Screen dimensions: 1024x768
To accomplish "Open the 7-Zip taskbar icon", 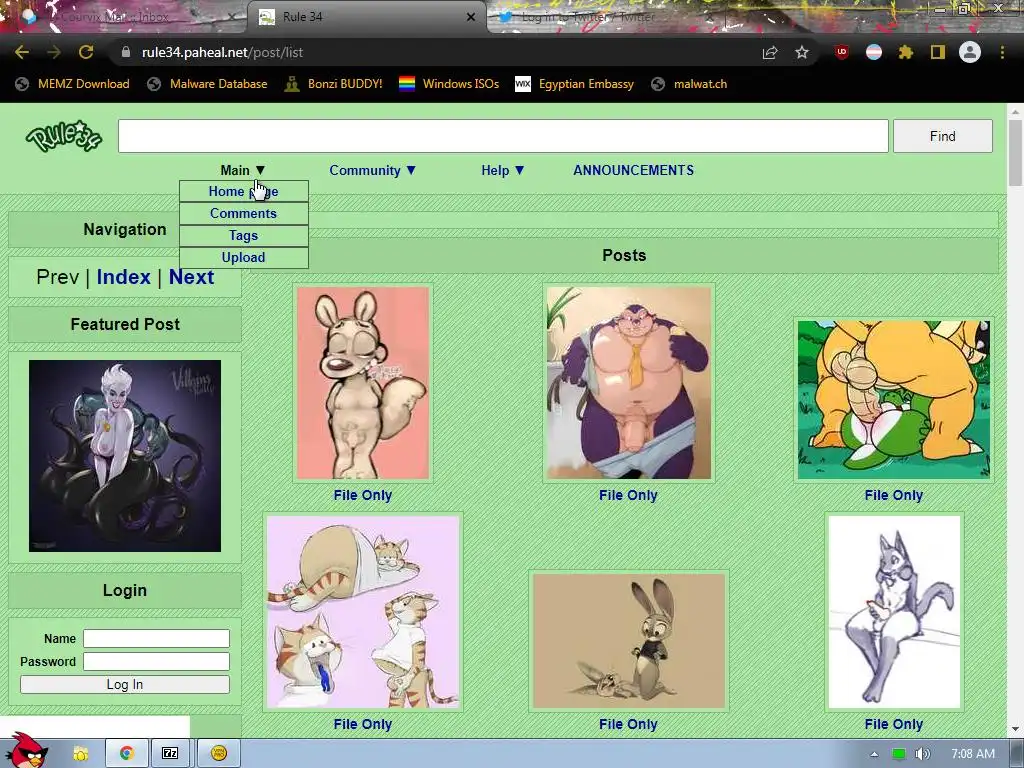I will coord(170,754).
